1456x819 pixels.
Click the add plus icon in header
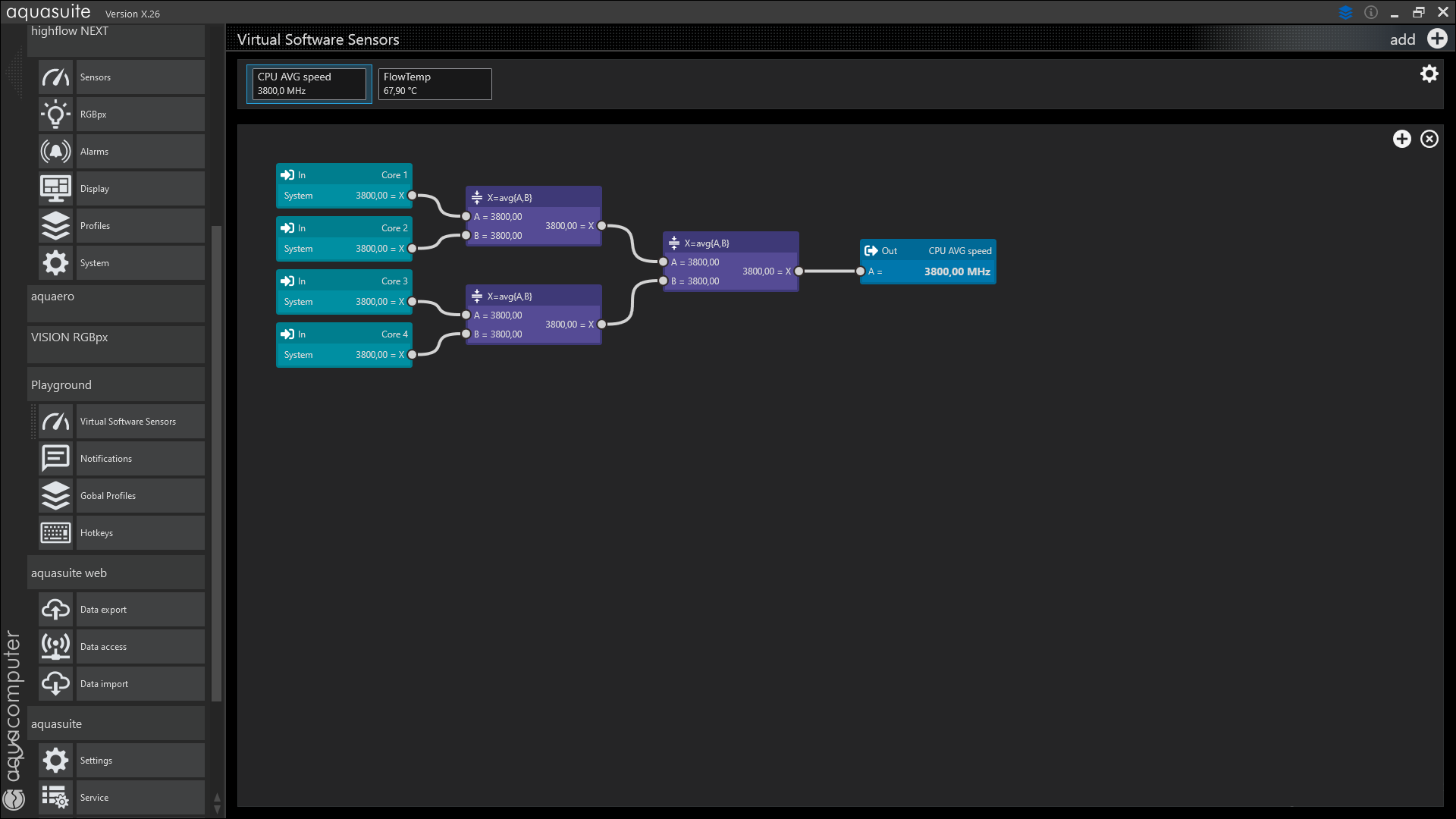click(1437, 39)
